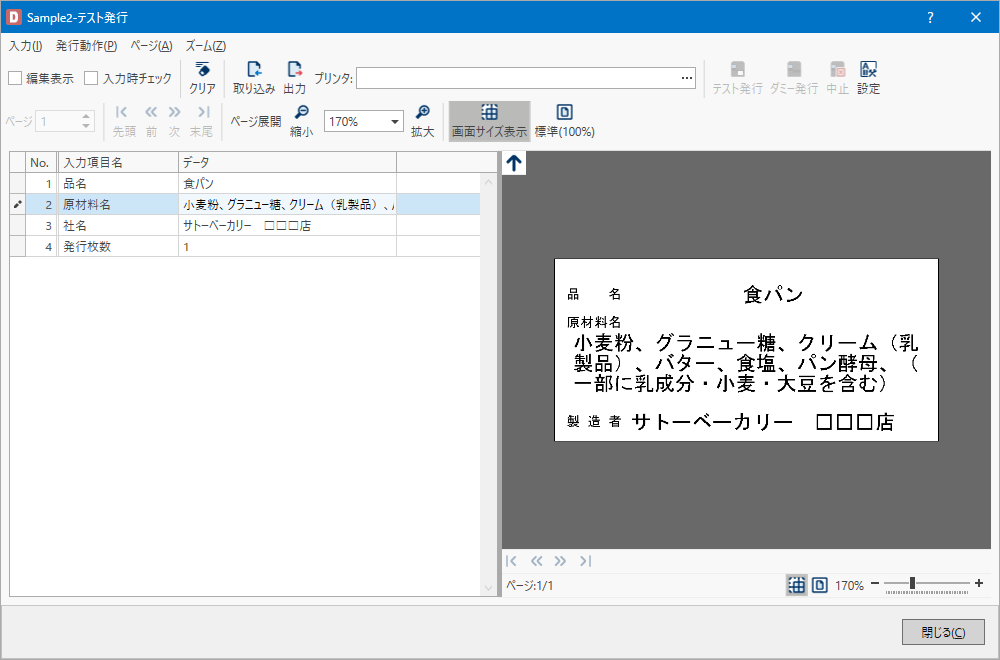
Task: Open 設定 settings icon
Action: (868, 70)
